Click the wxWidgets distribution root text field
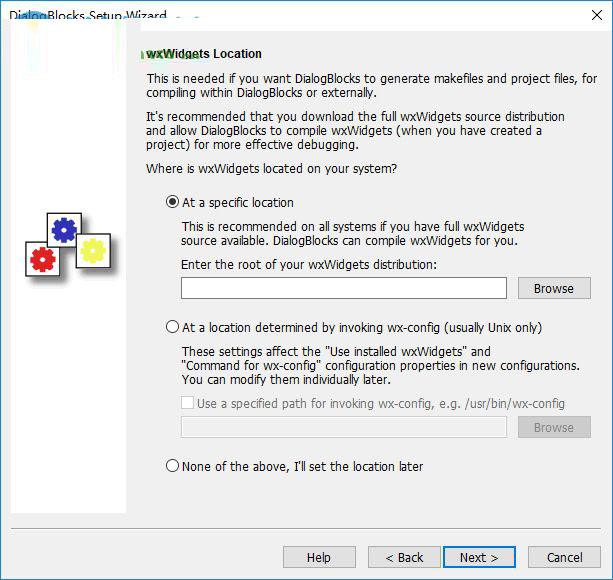 [x=344, y=288]
